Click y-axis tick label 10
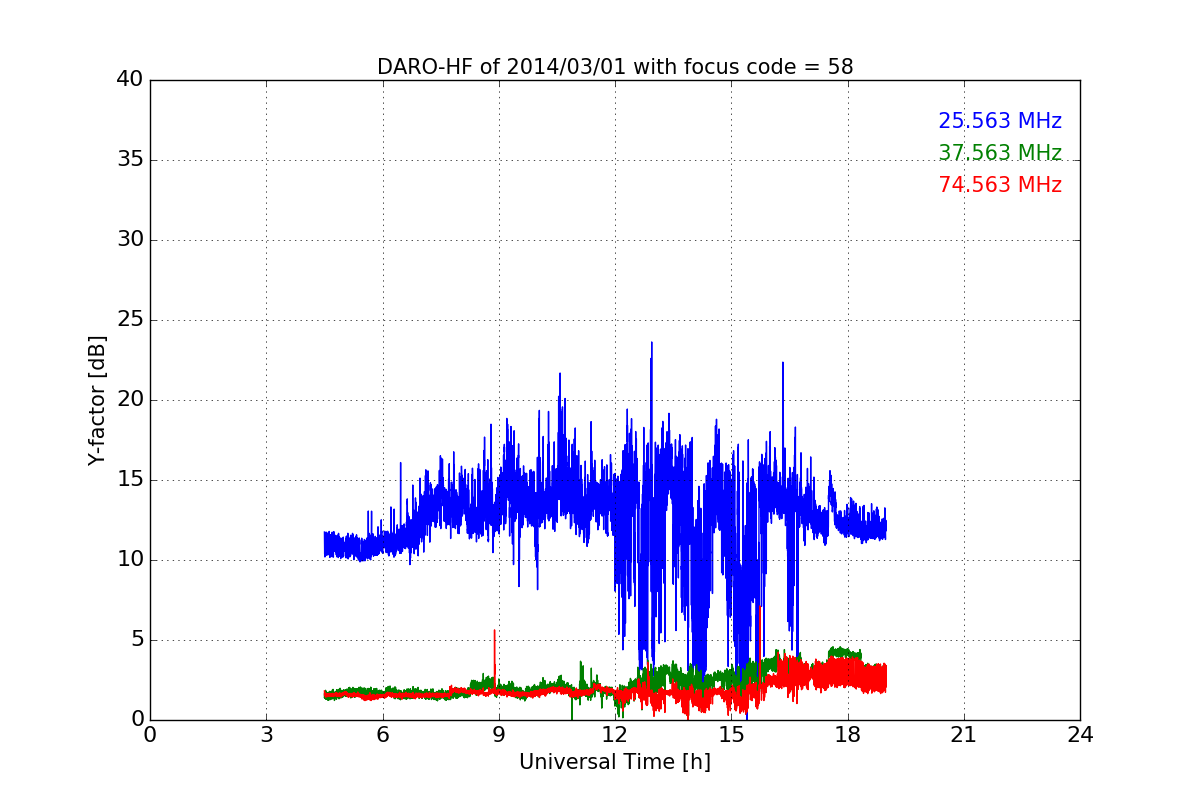The height and width of the screenshot is (800, 1200). (x=130, y=560)
